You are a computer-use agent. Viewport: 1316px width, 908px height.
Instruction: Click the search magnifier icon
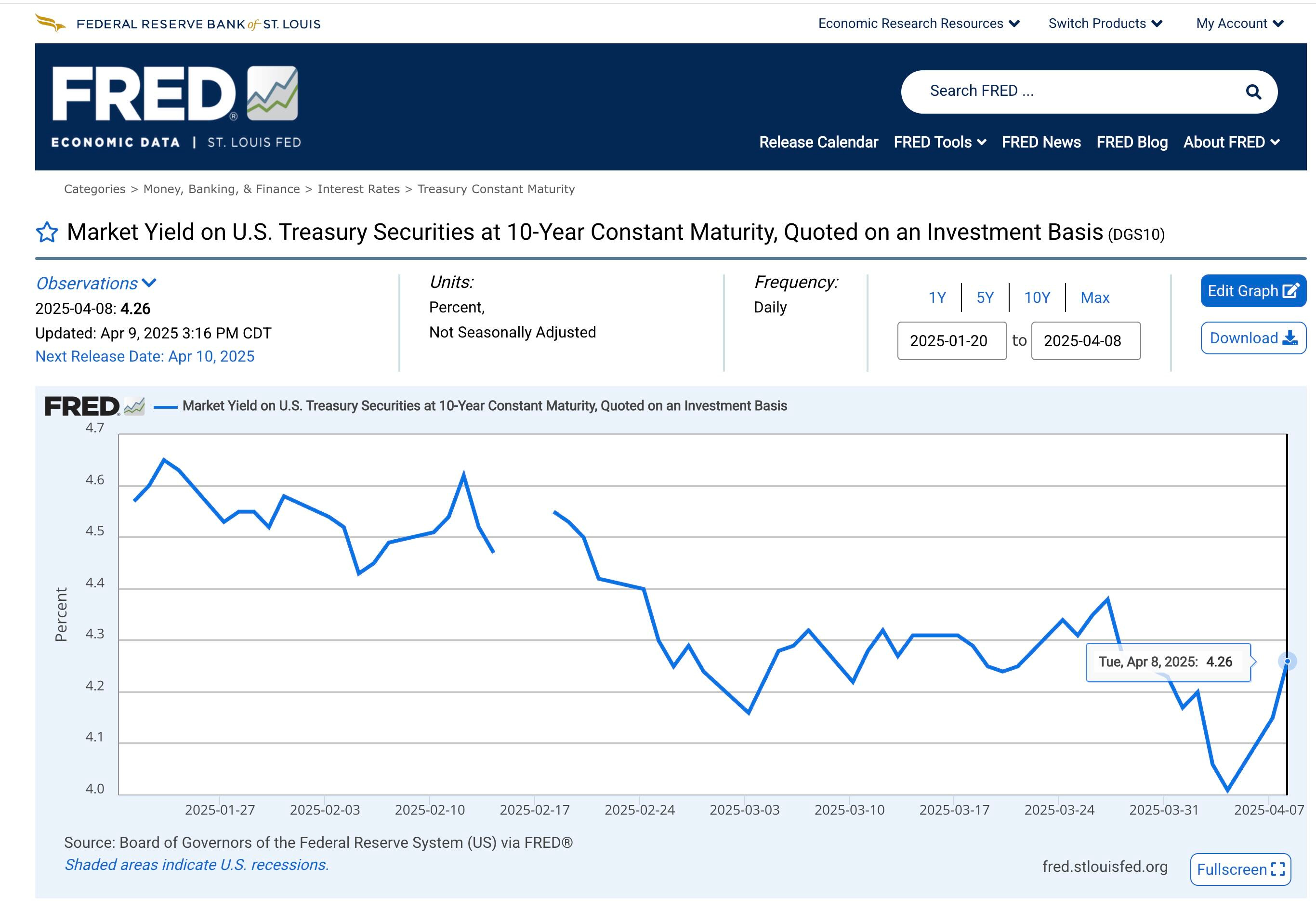click(1253, 91)
